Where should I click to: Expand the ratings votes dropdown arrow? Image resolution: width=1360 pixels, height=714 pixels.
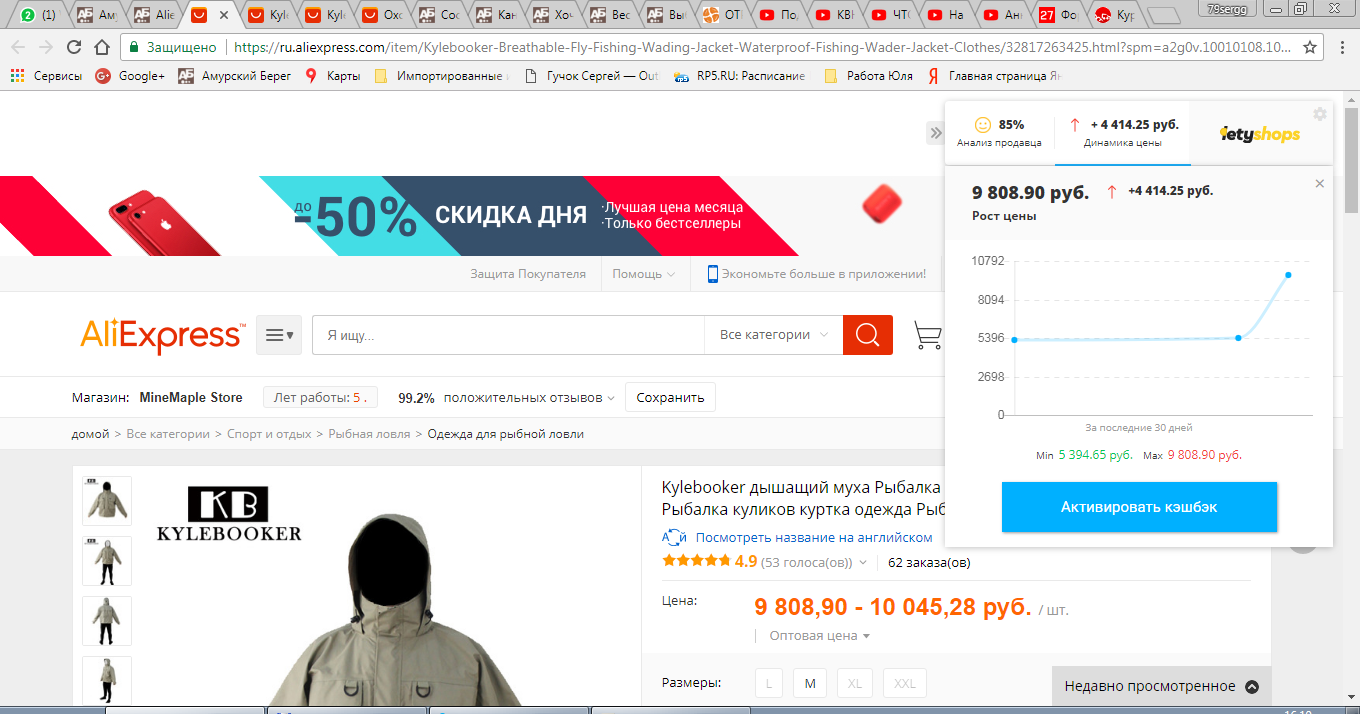863,563
